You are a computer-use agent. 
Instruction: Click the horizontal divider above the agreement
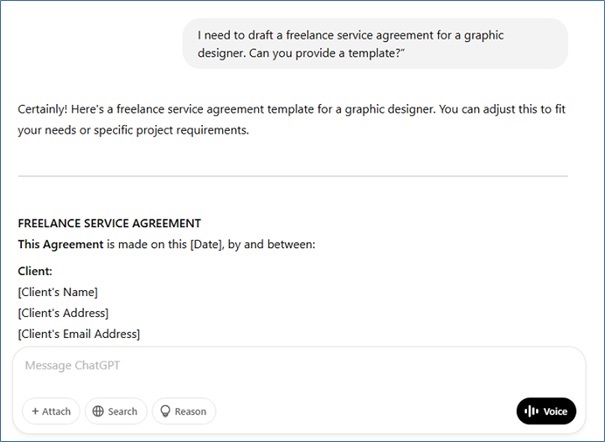point(292,177)
